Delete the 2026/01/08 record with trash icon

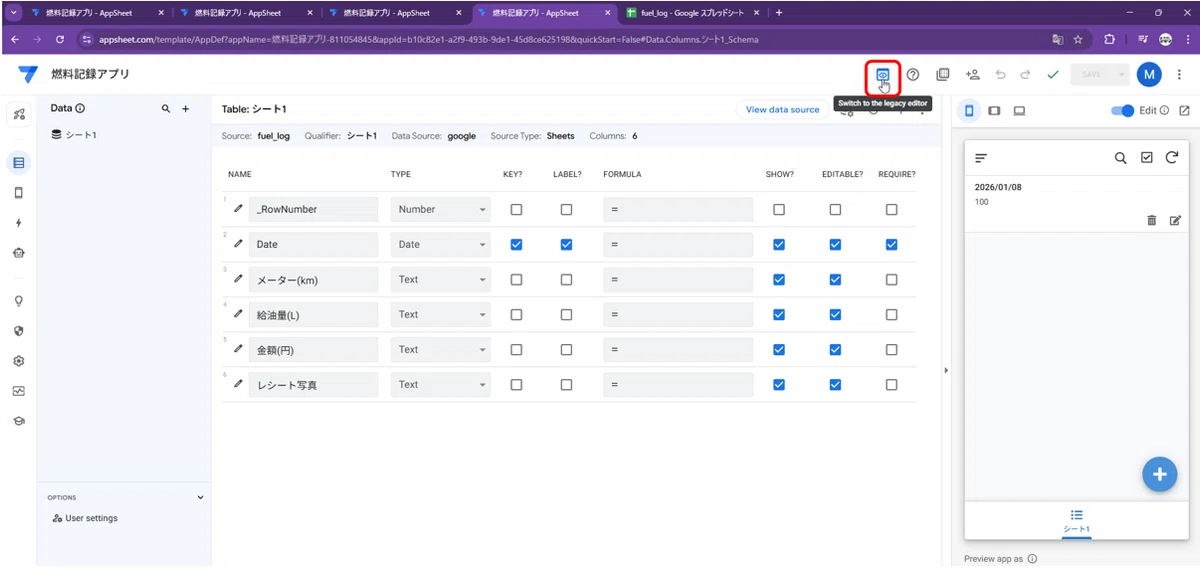(x=1151, y=220)
